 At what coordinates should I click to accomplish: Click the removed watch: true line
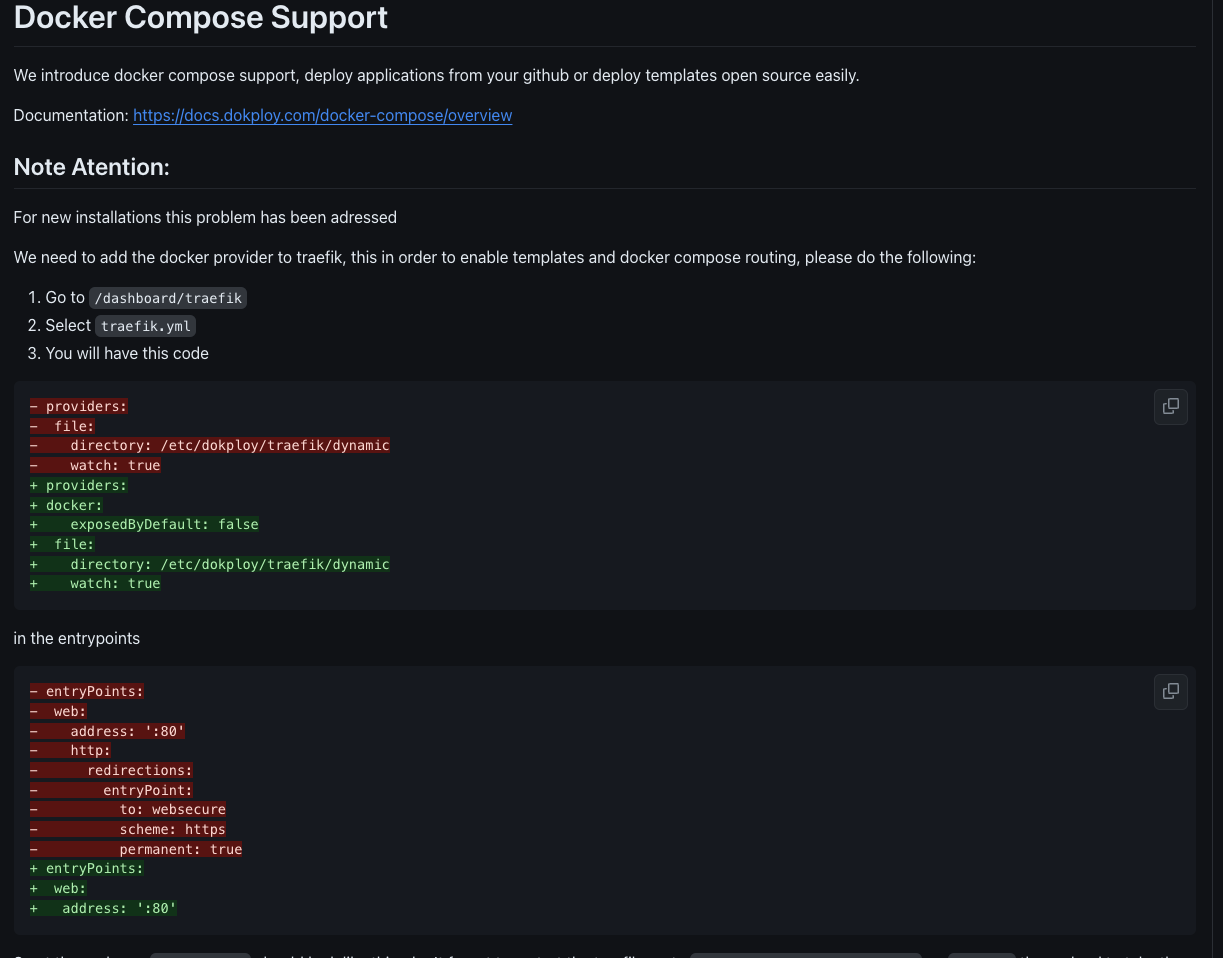pyautogui.click(x=115, y=465)
